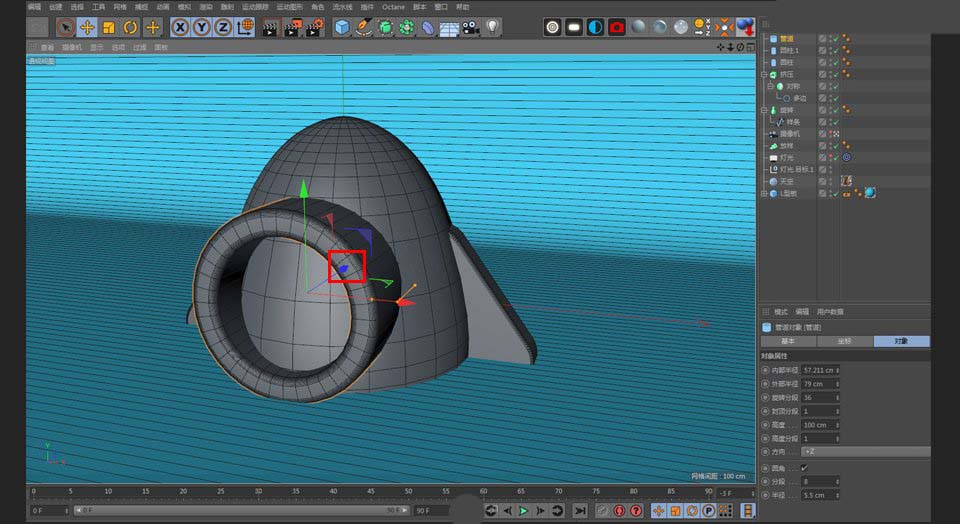The height and width of the screenshot is (524, 960).
Task: Activate the Move tool
Action: (88, 28)
